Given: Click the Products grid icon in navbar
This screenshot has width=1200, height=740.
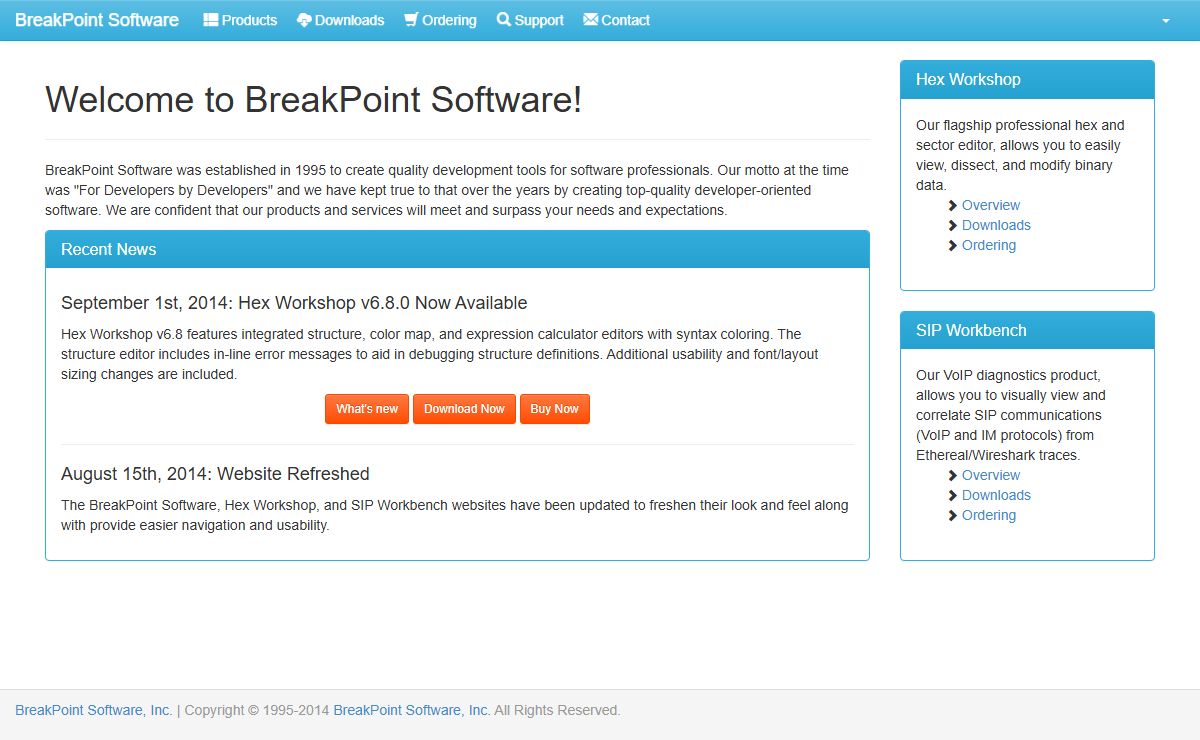Looking at the screenshot, I should [x=210, y=19].
